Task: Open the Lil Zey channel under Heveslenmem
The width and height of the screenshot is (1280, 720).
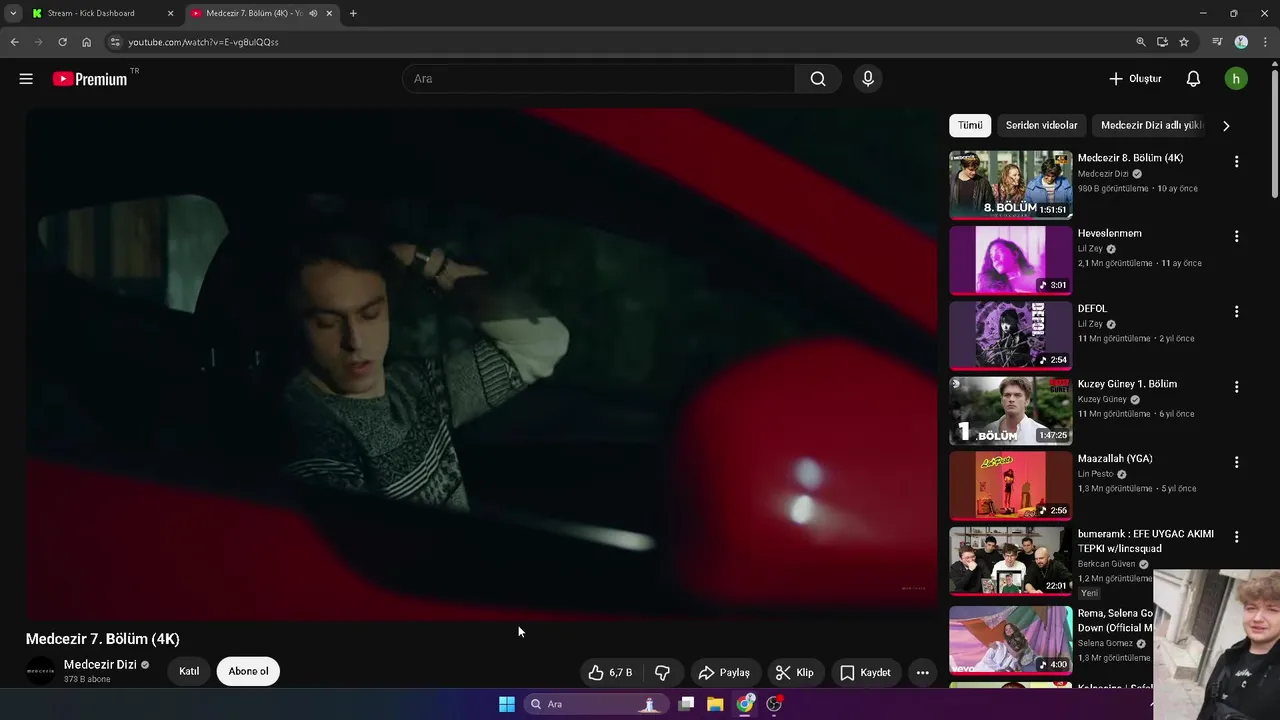Action: [1090, 249]
